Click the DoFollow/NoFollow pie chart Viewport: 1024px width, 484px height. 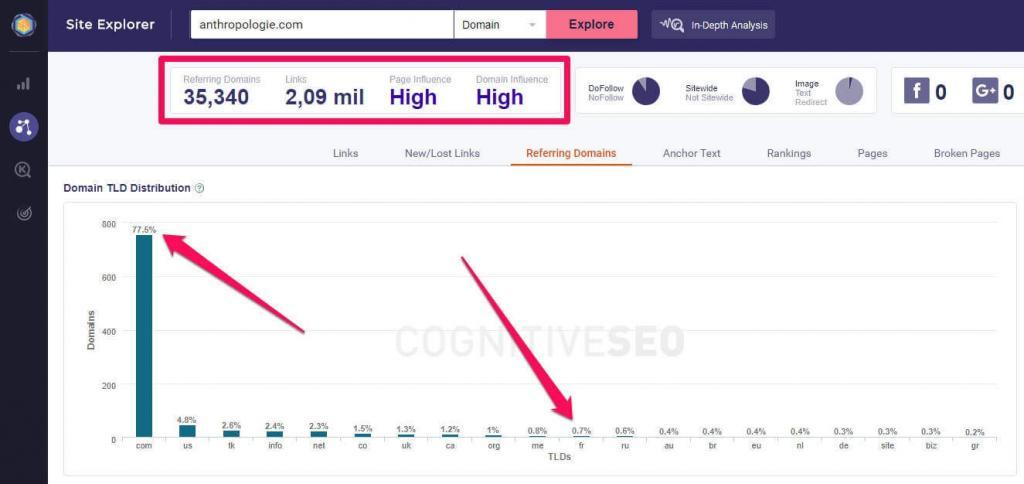pyautogui.click(x=646, y=91)
